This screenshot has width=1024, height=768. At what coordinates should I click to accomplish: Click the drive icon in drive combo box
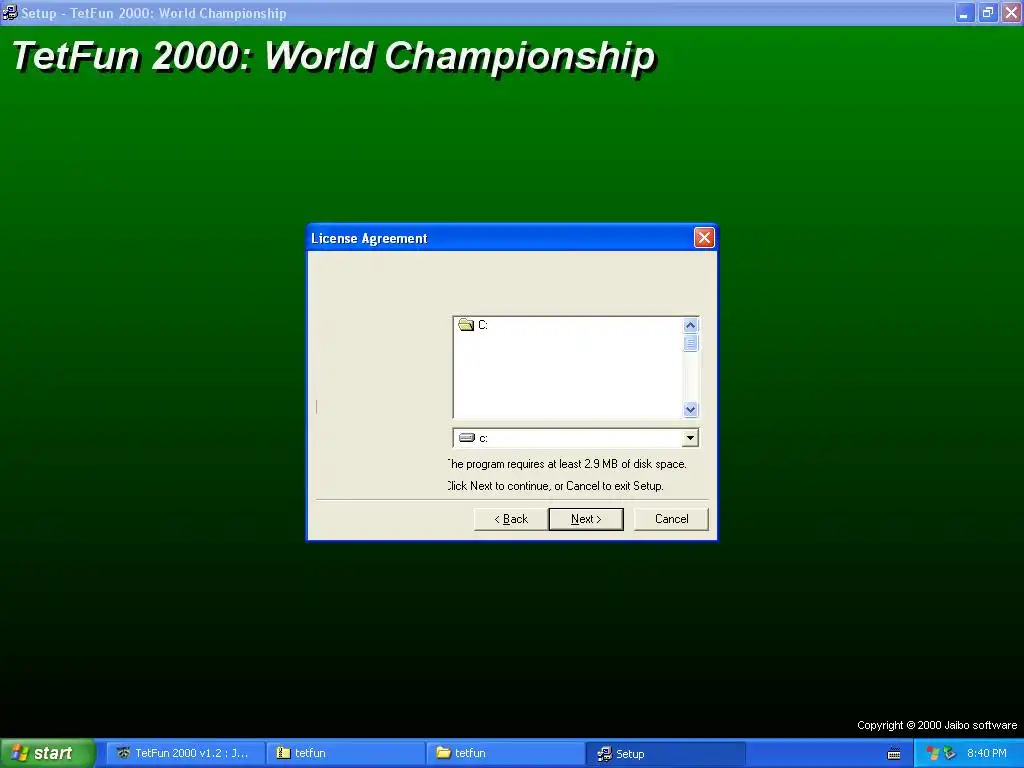pos(467,438)
